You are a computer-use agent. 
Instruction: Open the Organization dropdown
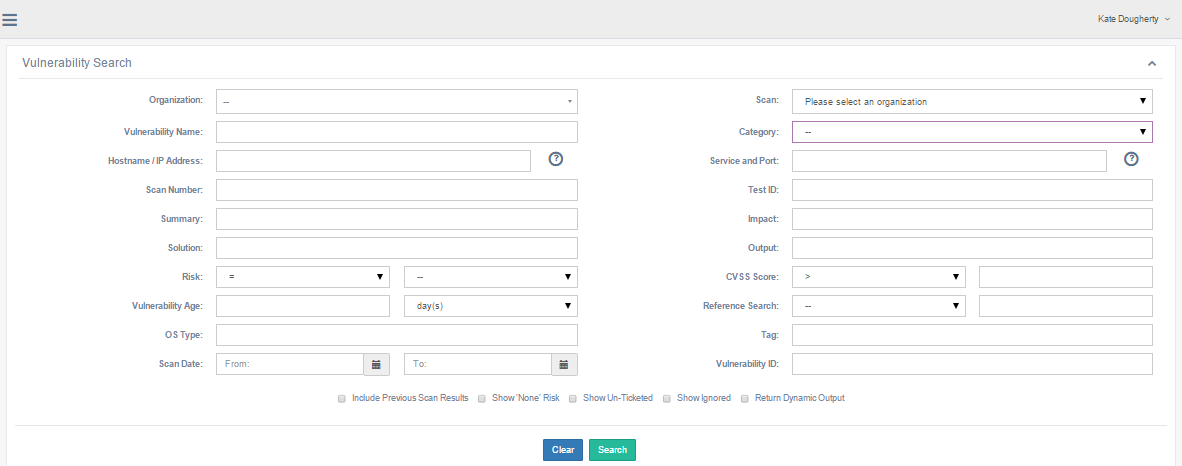click(396, 102)
